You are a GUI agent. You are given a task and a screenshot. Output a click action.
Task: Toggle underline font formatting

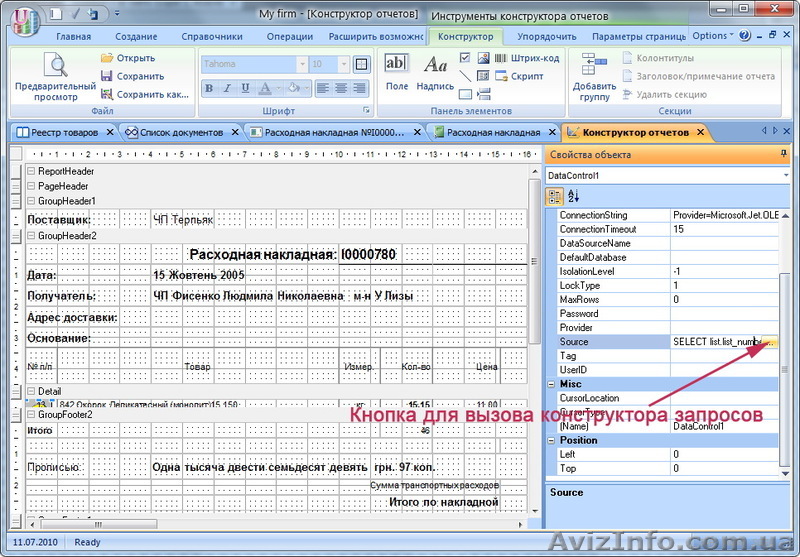(243, 88)
